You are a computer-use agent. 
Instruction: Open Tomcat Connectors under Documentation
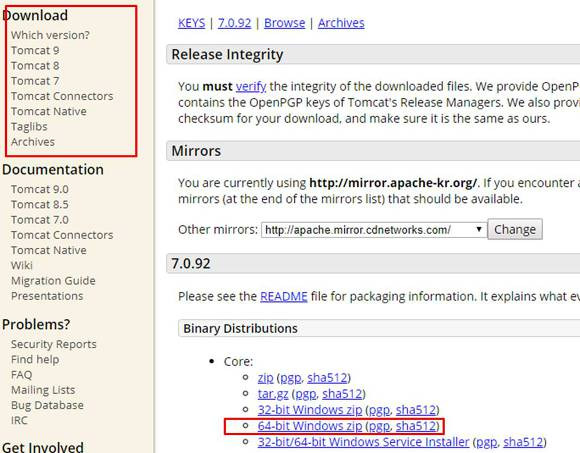coord(62,235)
